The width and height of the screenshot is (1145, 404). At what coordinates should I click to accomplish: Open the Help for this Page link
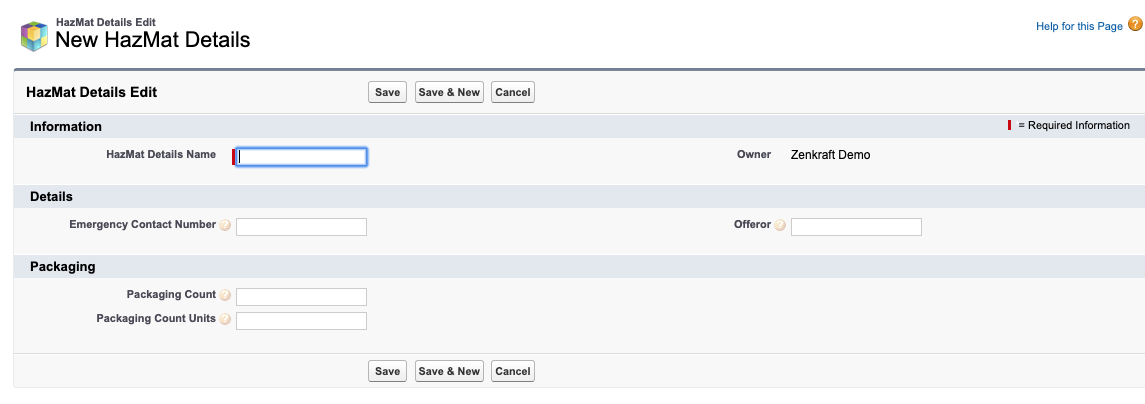1079,26
